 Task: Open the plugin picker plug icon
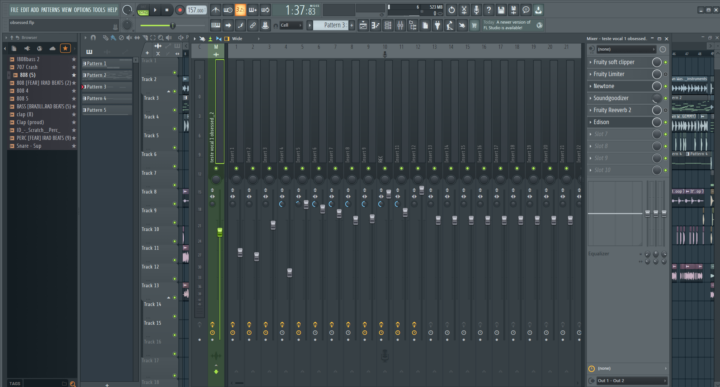coord(437,25)
